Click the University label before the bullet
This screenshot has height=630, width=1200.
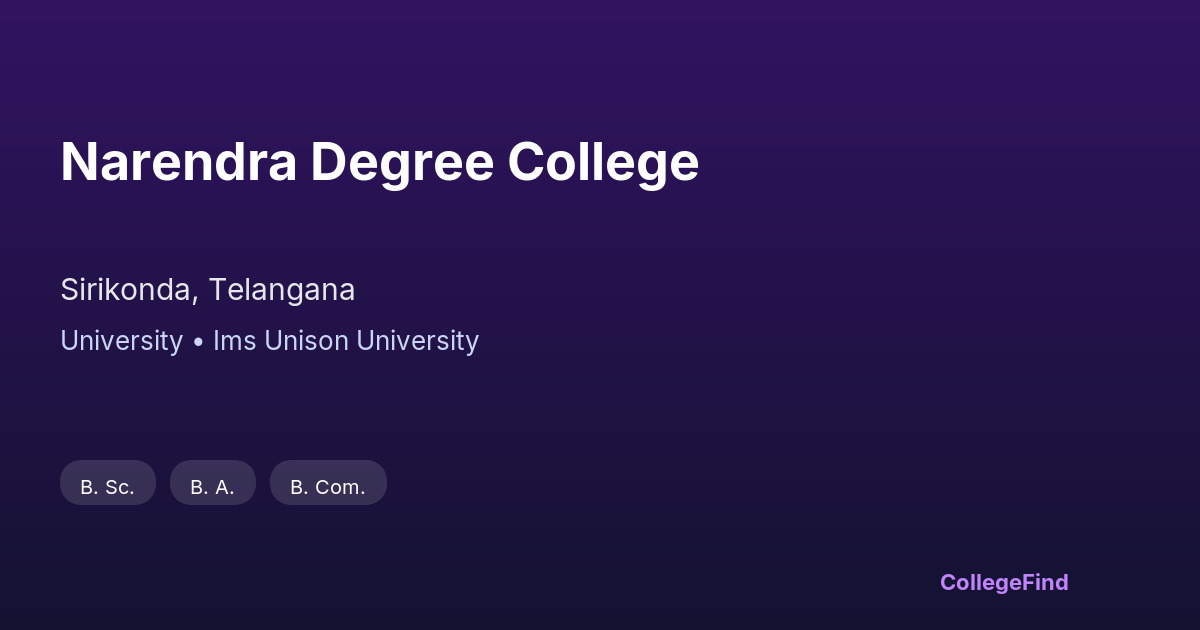click(x=121, y=341)
